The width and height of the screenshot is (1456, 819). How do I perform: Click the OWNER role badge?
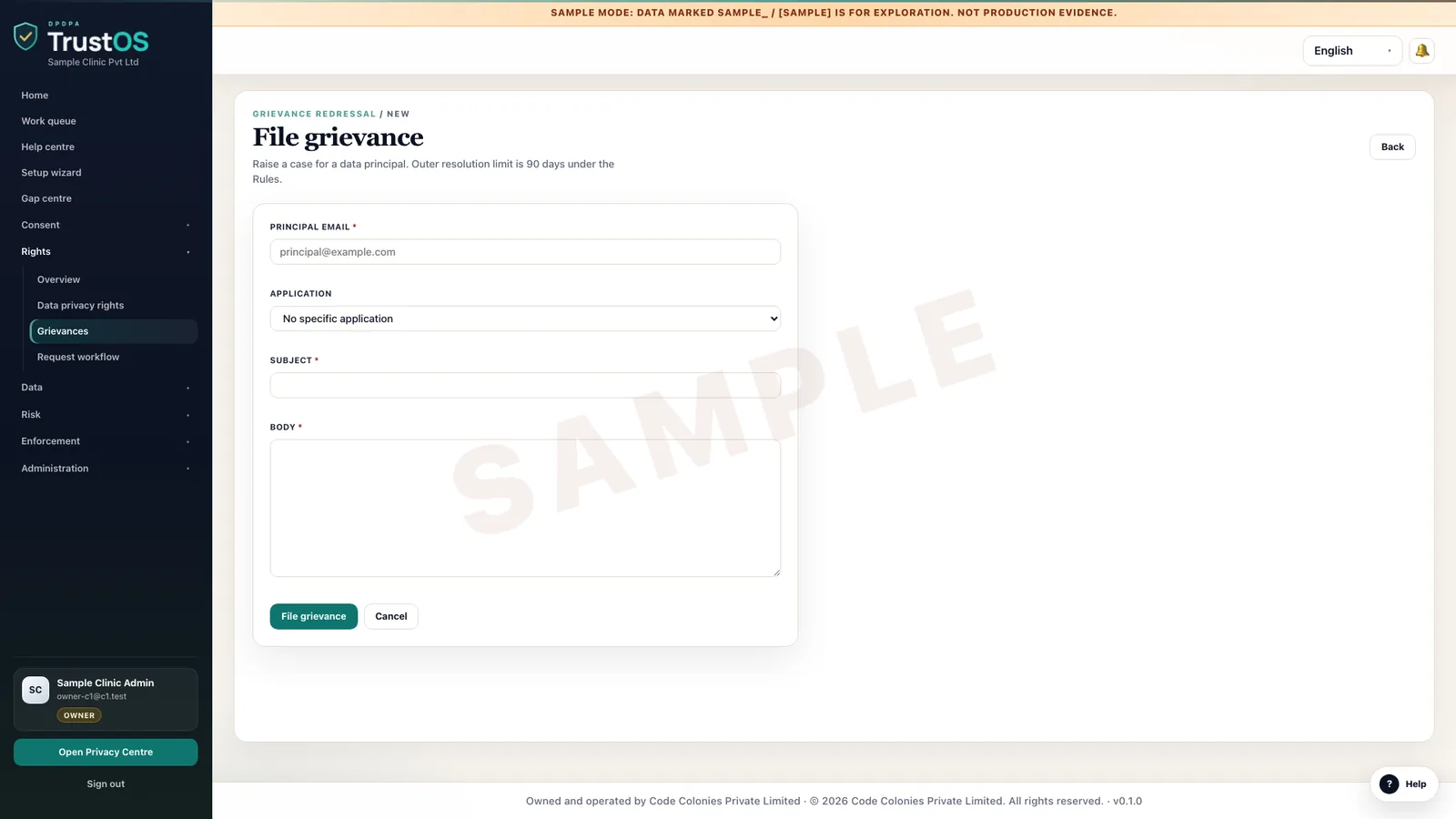[79, 715]
